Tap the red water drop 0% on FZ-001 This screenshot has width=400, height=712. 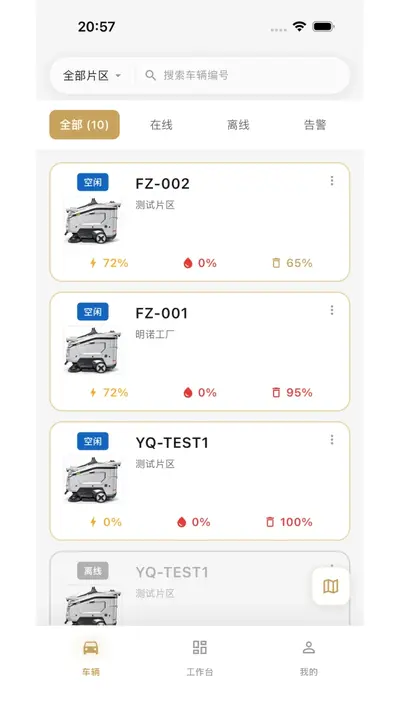coord(200,392)
